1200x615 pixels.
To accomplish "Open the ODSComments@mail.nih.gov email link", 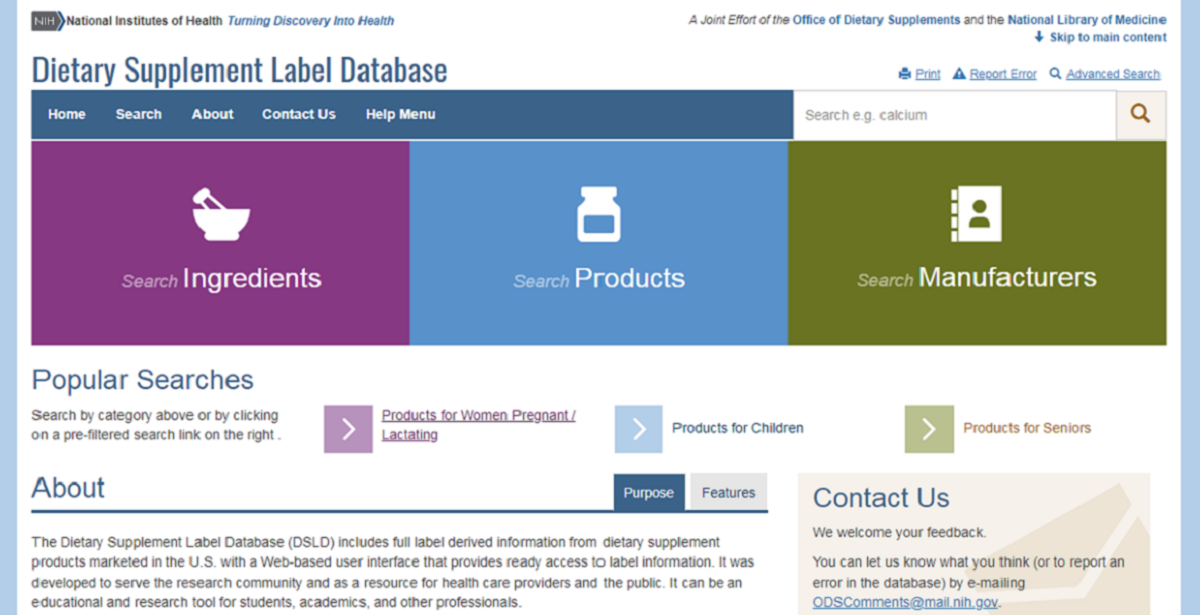I will pos(905,602).
